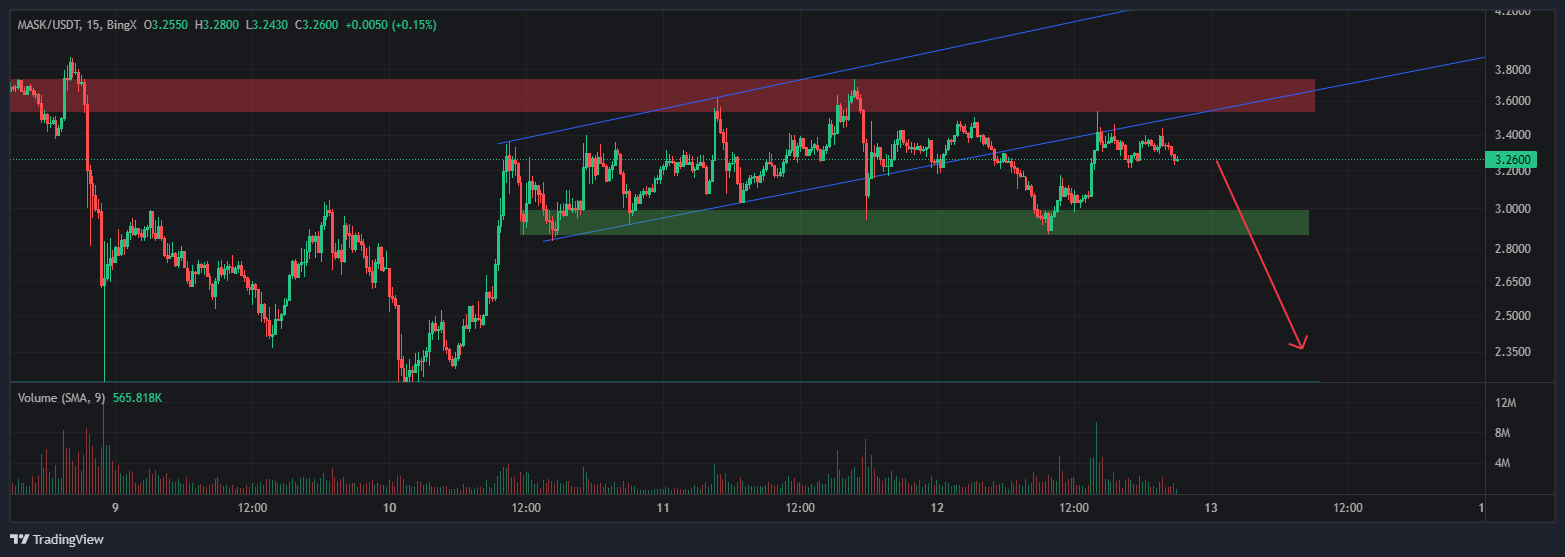Select the high value H3.2800
This screenshot has width=1565, height=557.
tap(218, 24)
